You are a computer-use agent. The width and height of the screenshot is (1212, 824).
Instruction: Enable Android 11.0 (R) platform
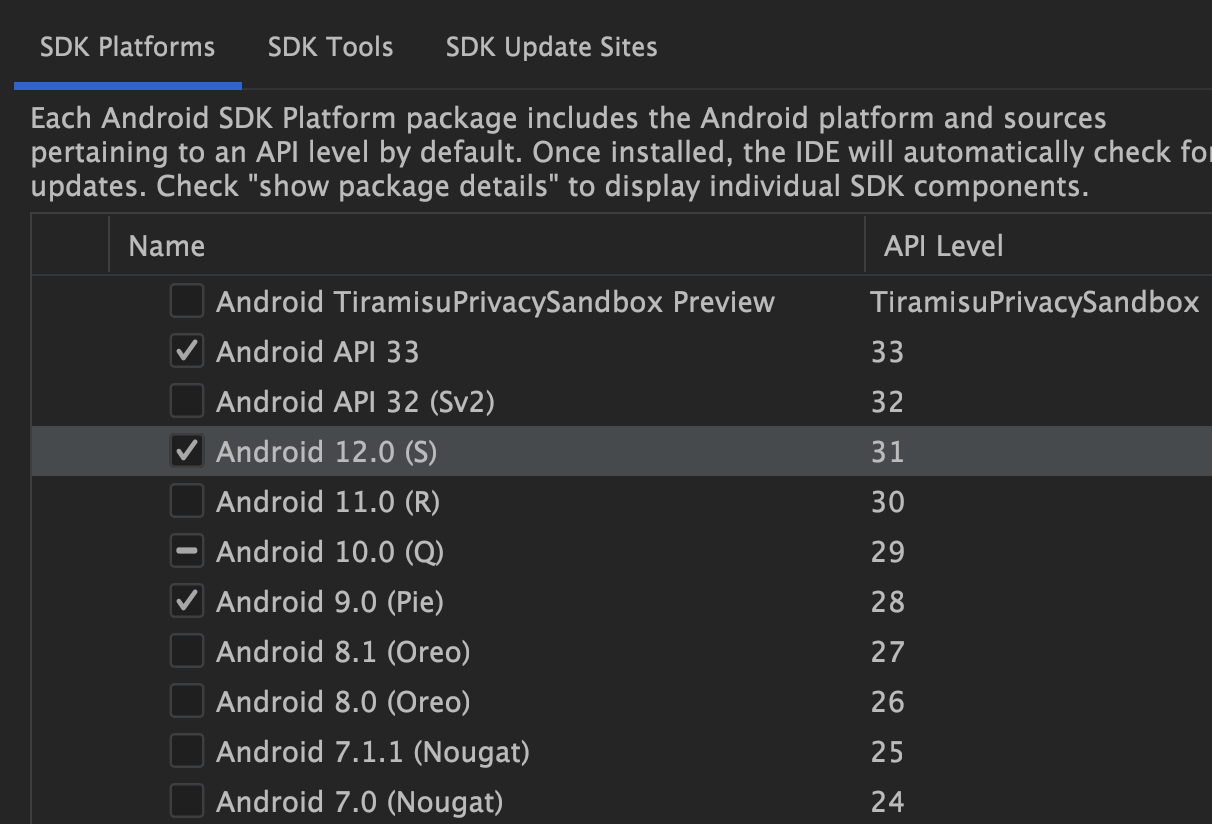186,501
